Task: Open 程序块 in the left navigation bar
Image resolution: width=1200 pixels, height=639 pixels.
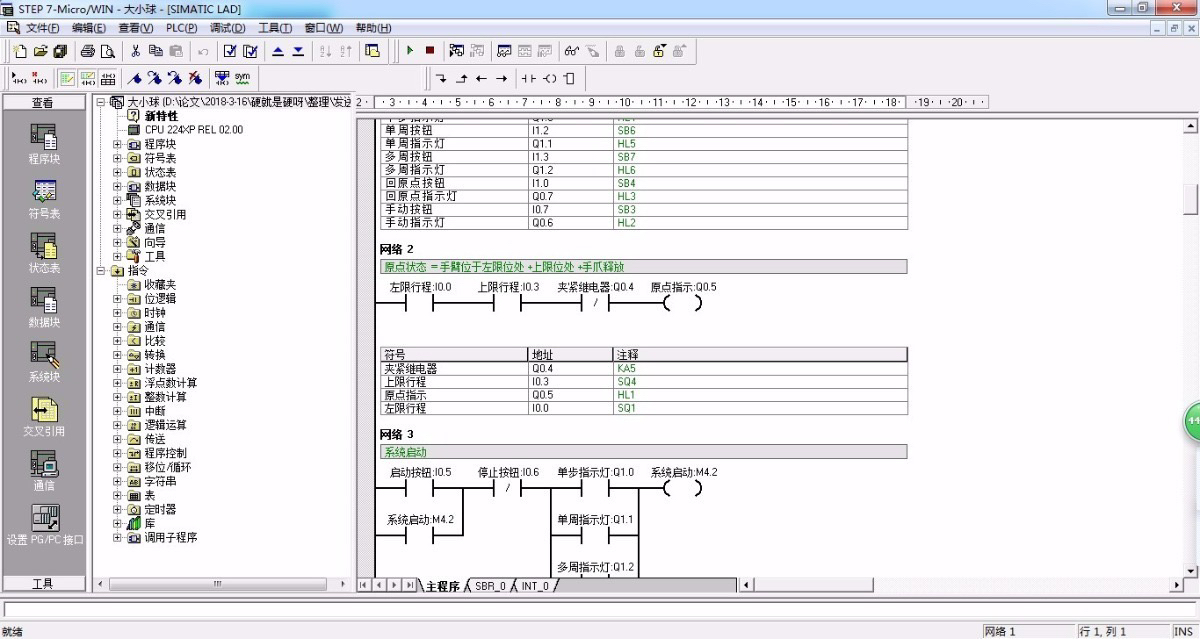Action: click(44, 144)
